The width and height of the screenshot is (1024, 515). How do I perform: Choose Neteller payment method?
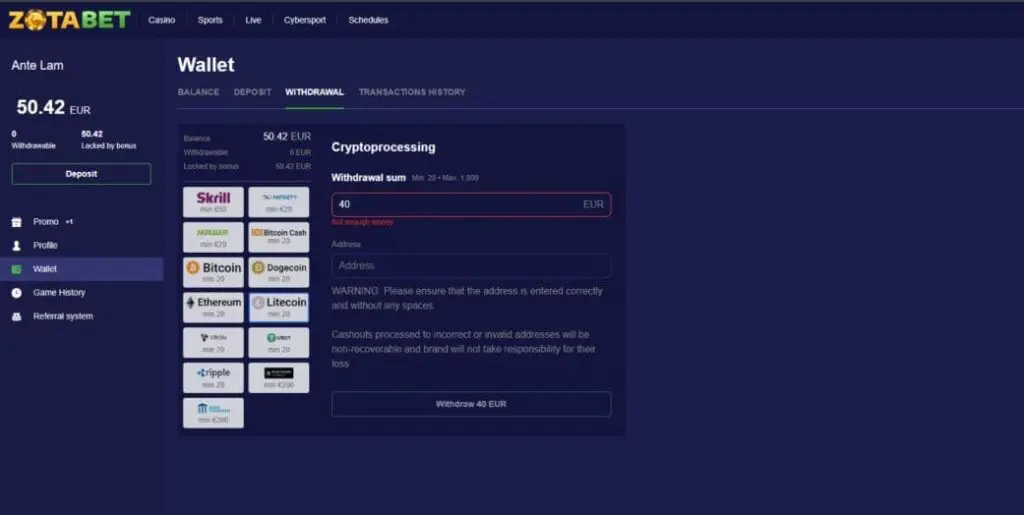point(213,237)
